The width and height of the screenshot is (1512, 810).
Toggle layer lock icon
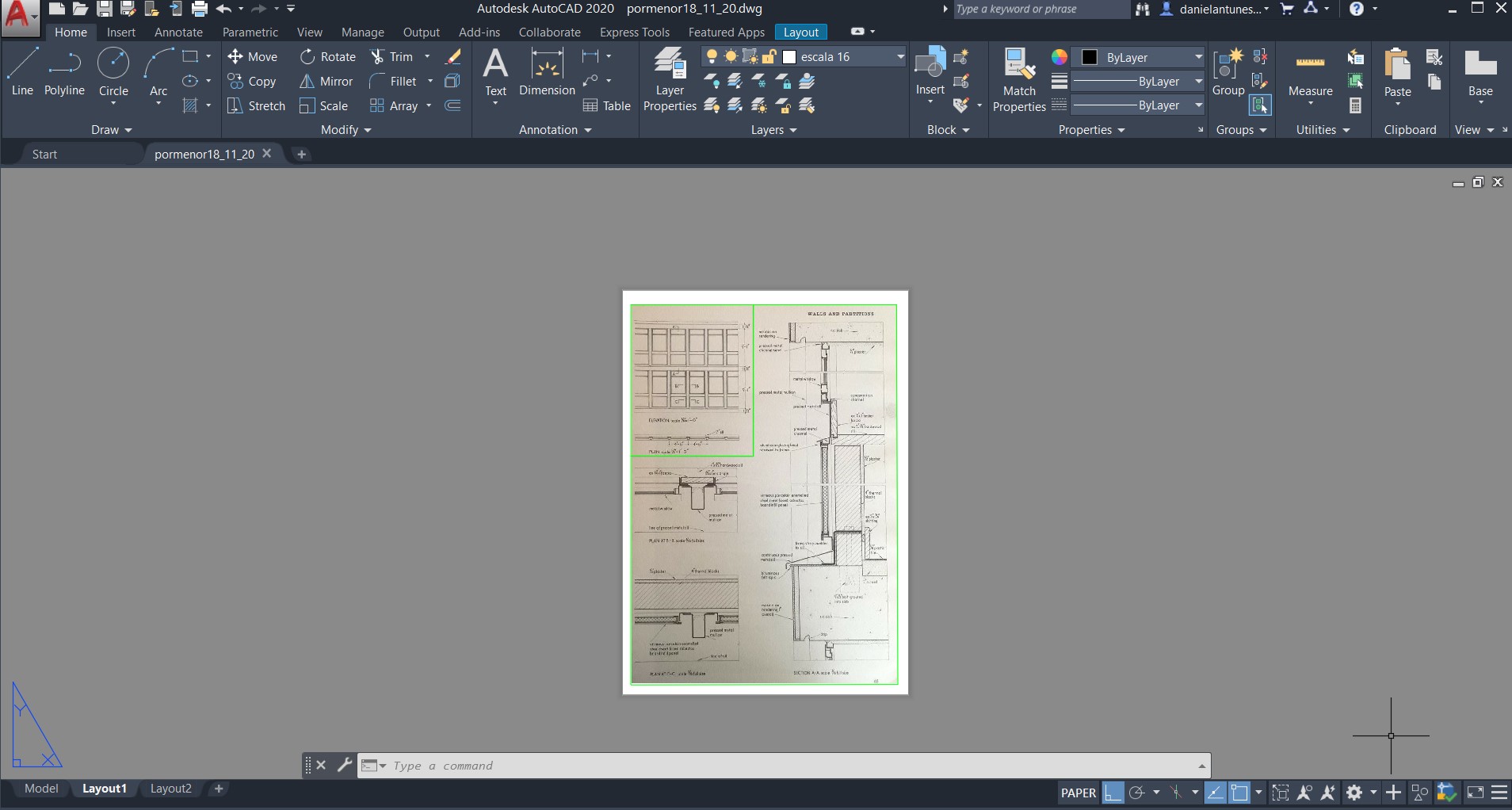click(769, 56)
